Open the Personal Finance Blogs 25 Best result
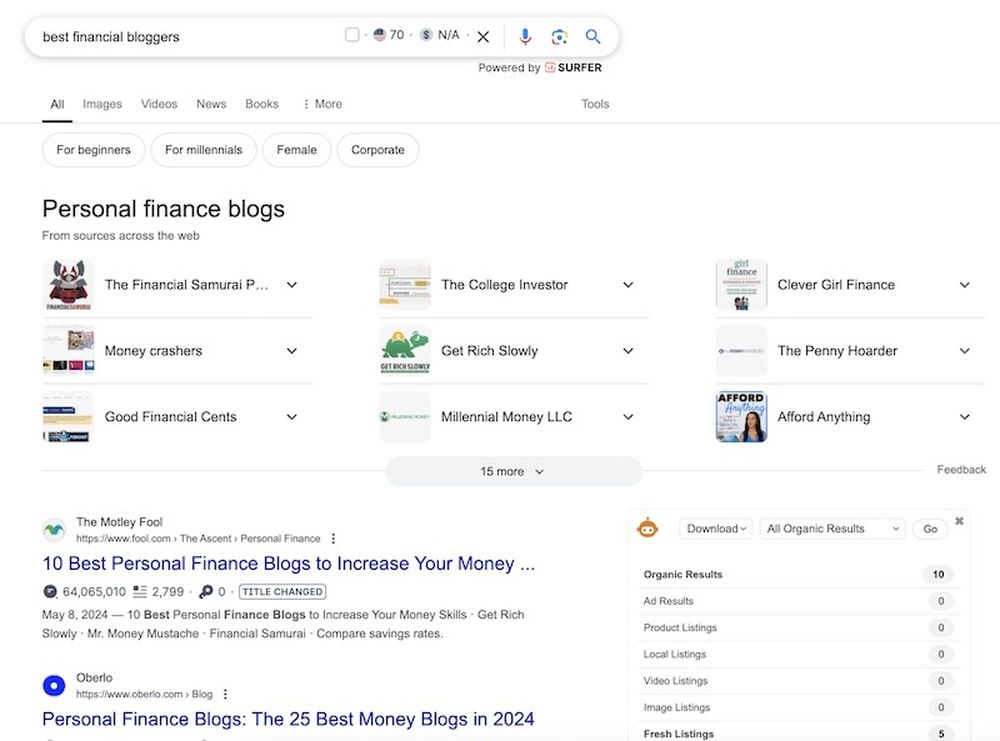The width and height of the screenshot is (1000, 741). [288, 719]
